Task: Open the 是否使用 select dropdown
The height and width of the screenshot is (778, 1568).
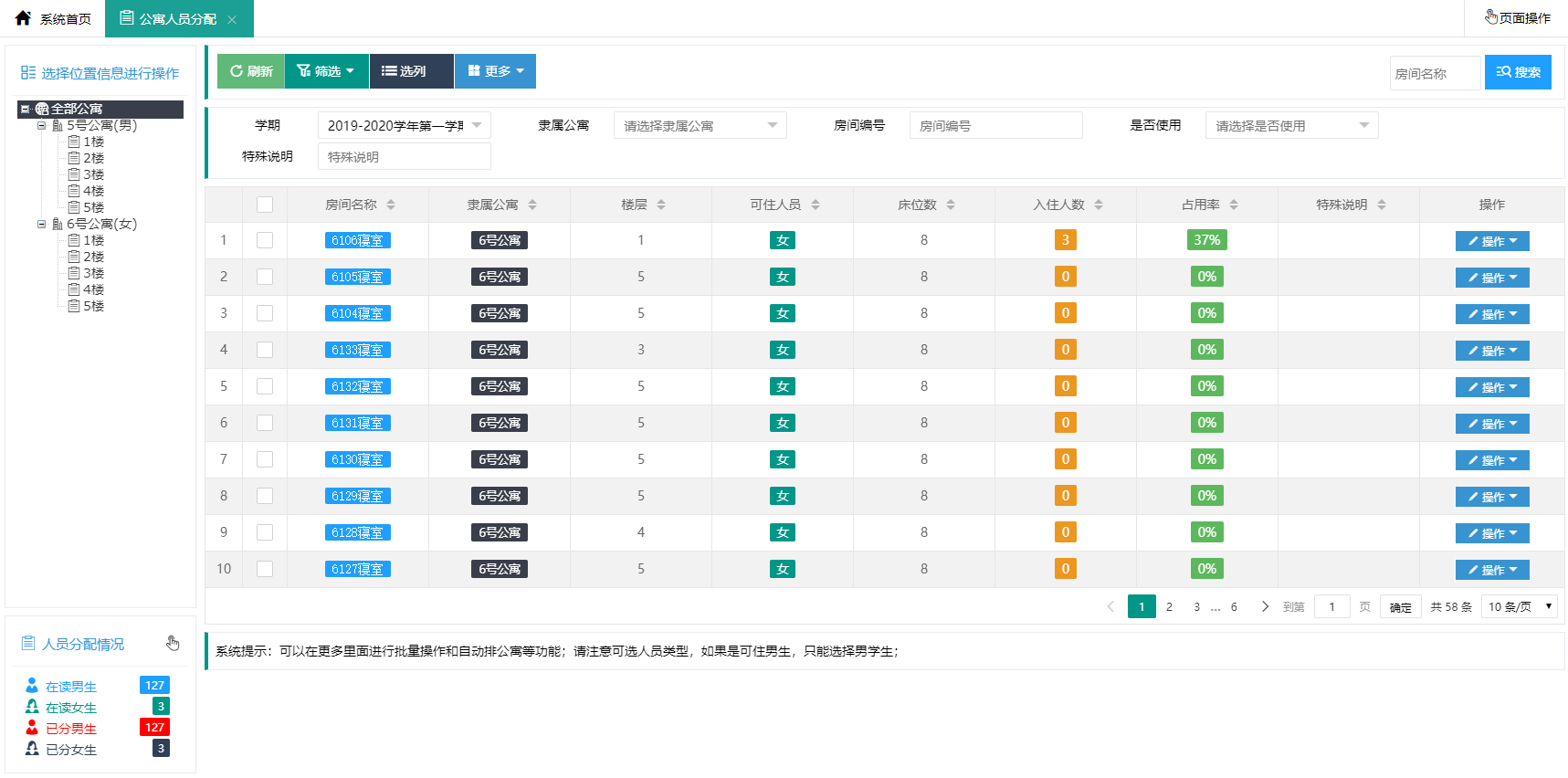Action: tap(1292, 125)
